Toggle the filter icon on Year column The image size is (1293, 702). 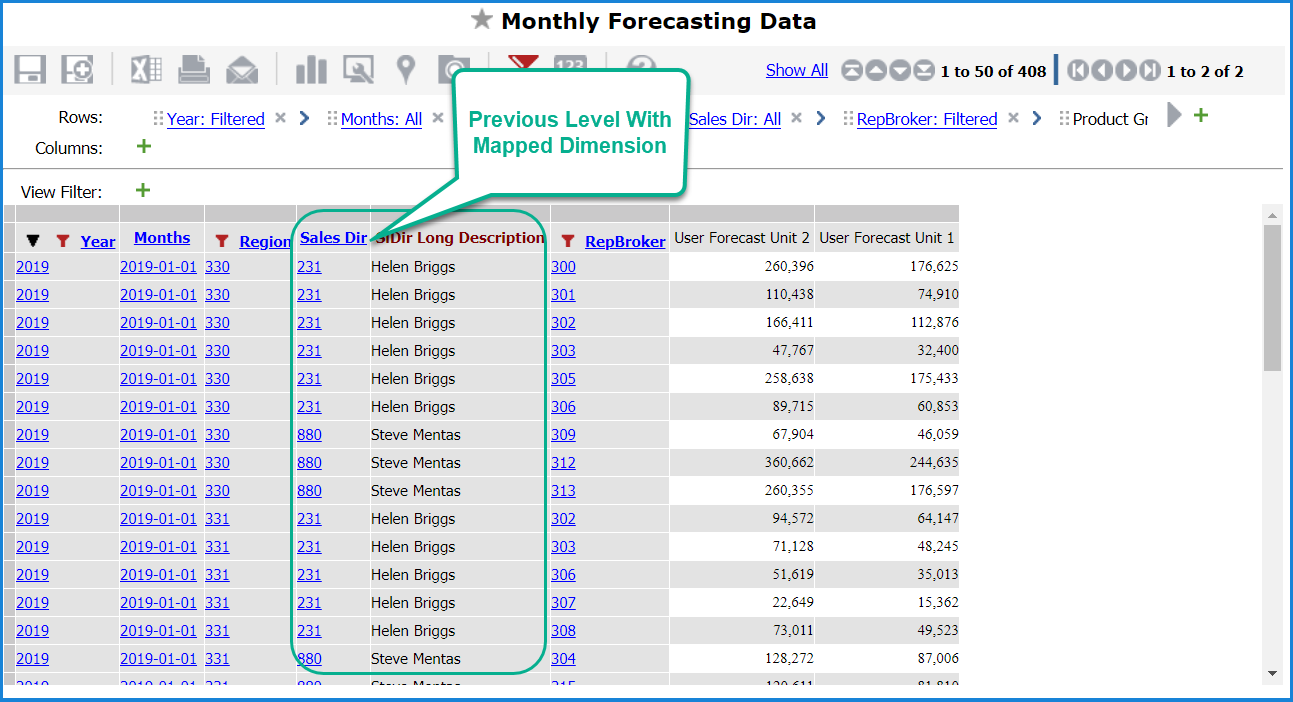63,241
